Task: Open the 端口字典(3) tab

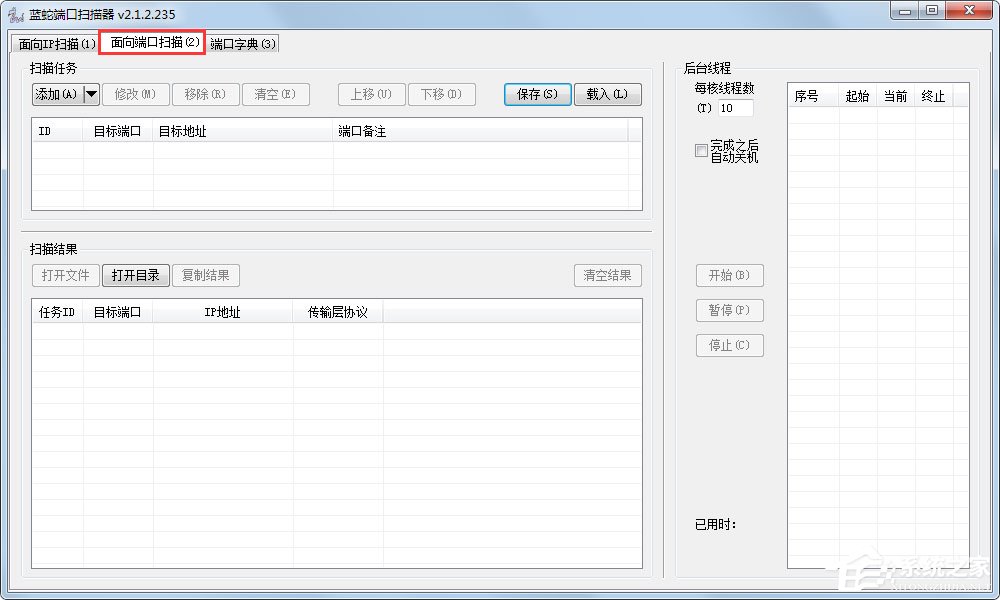Action: point(243,44)
